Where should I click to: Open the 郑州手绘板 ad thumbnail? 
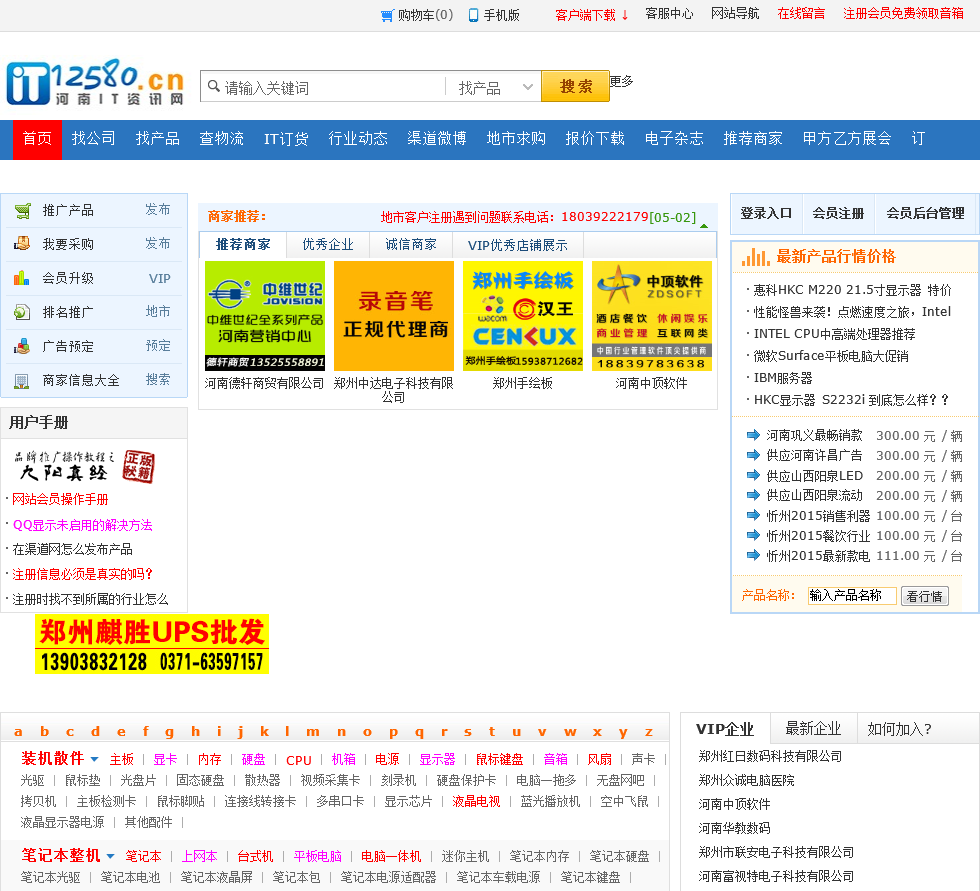tap(522, 316)
